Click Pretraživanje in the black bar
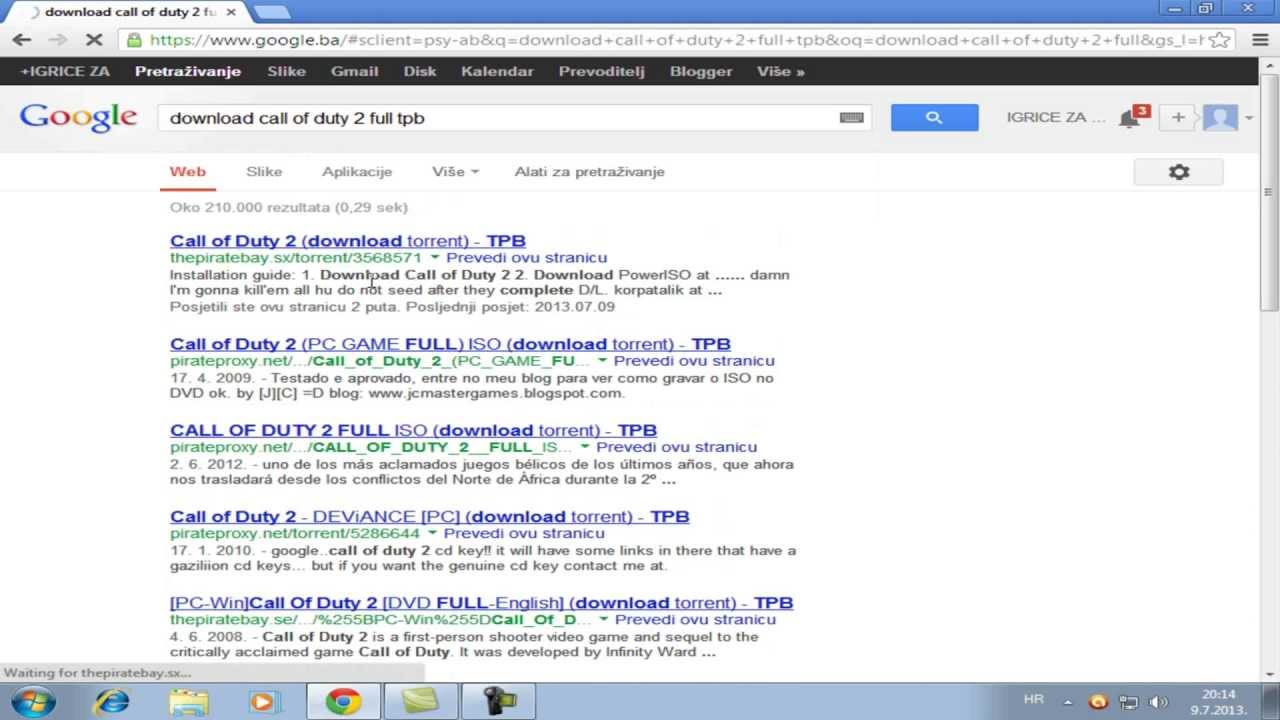The width and height of the screenshot is (1280, 720). click(x=188, y=72)
